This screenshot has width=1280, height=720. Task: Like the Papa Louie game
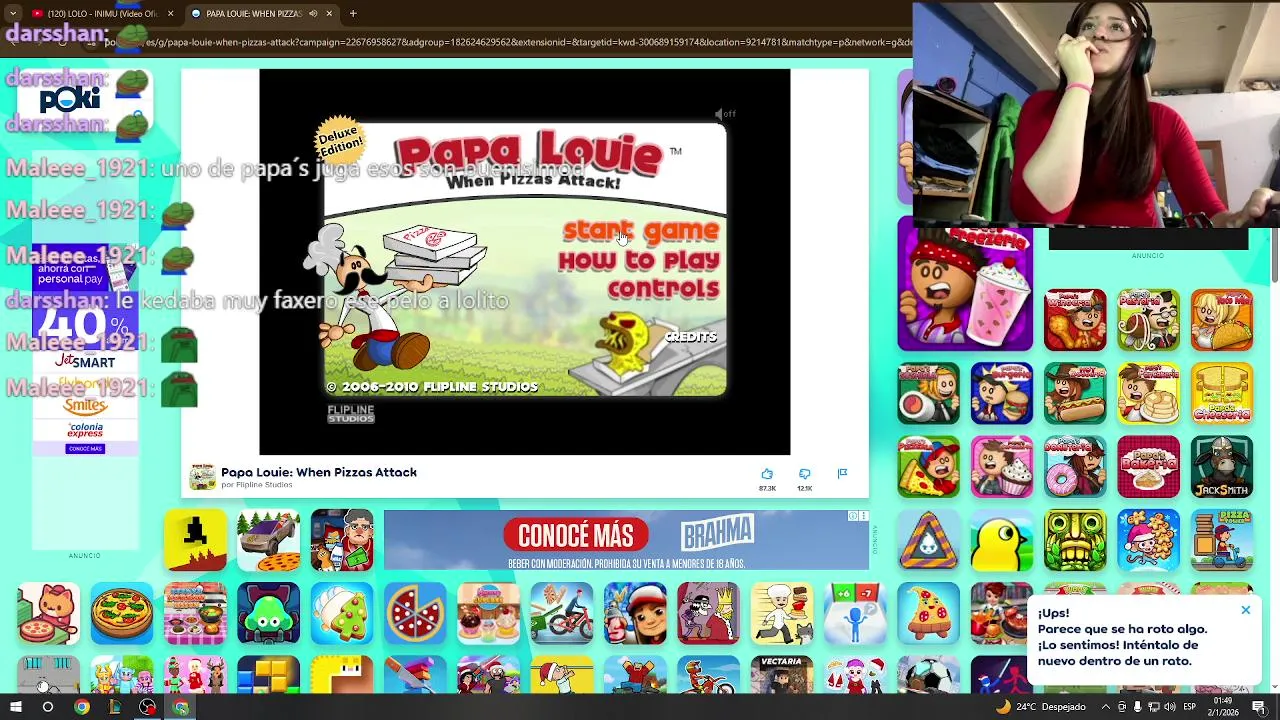coord(767,474)
